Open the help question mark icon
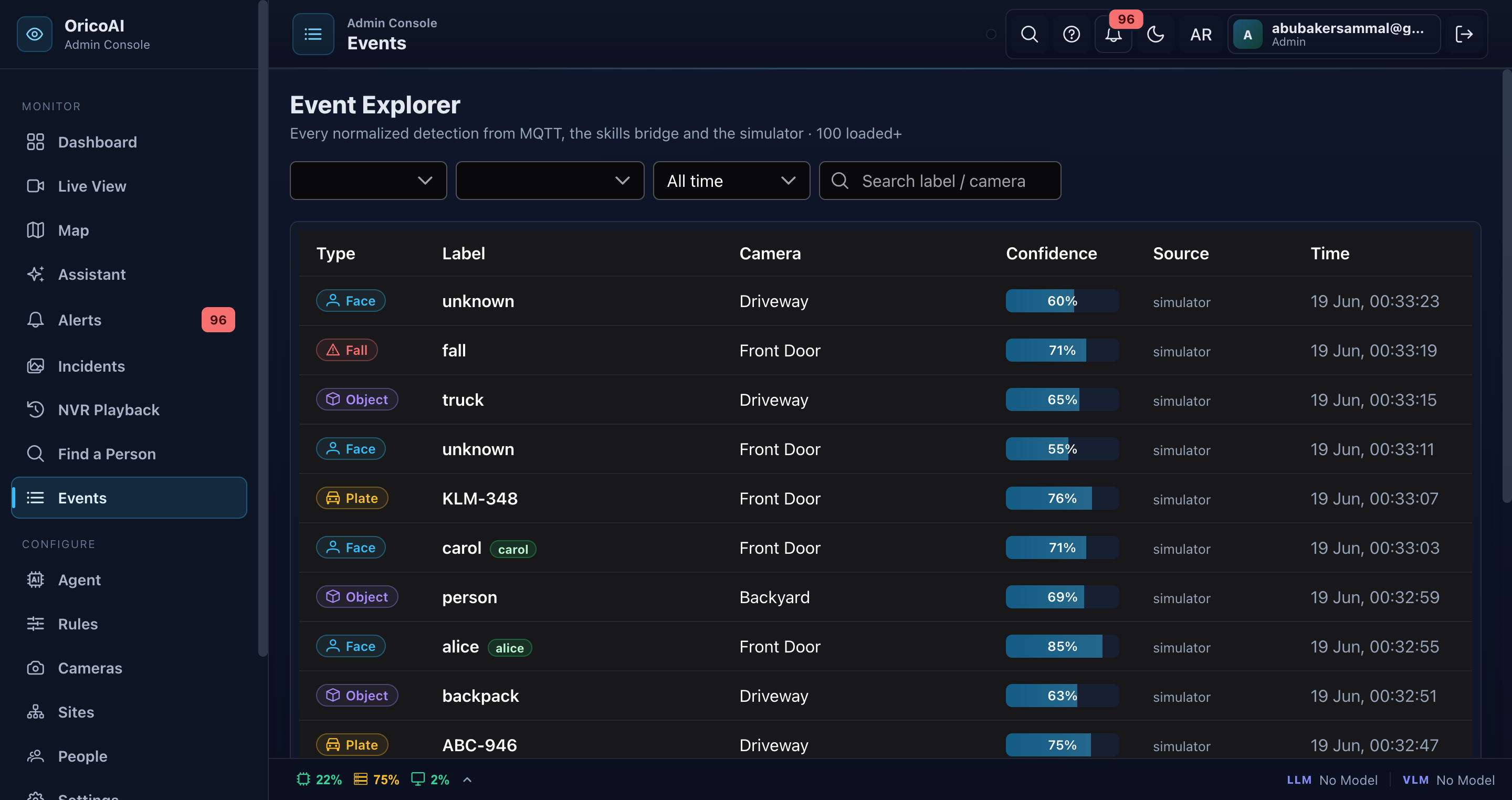Screen dimensions: 1512x800 (x=1071, y=34)
